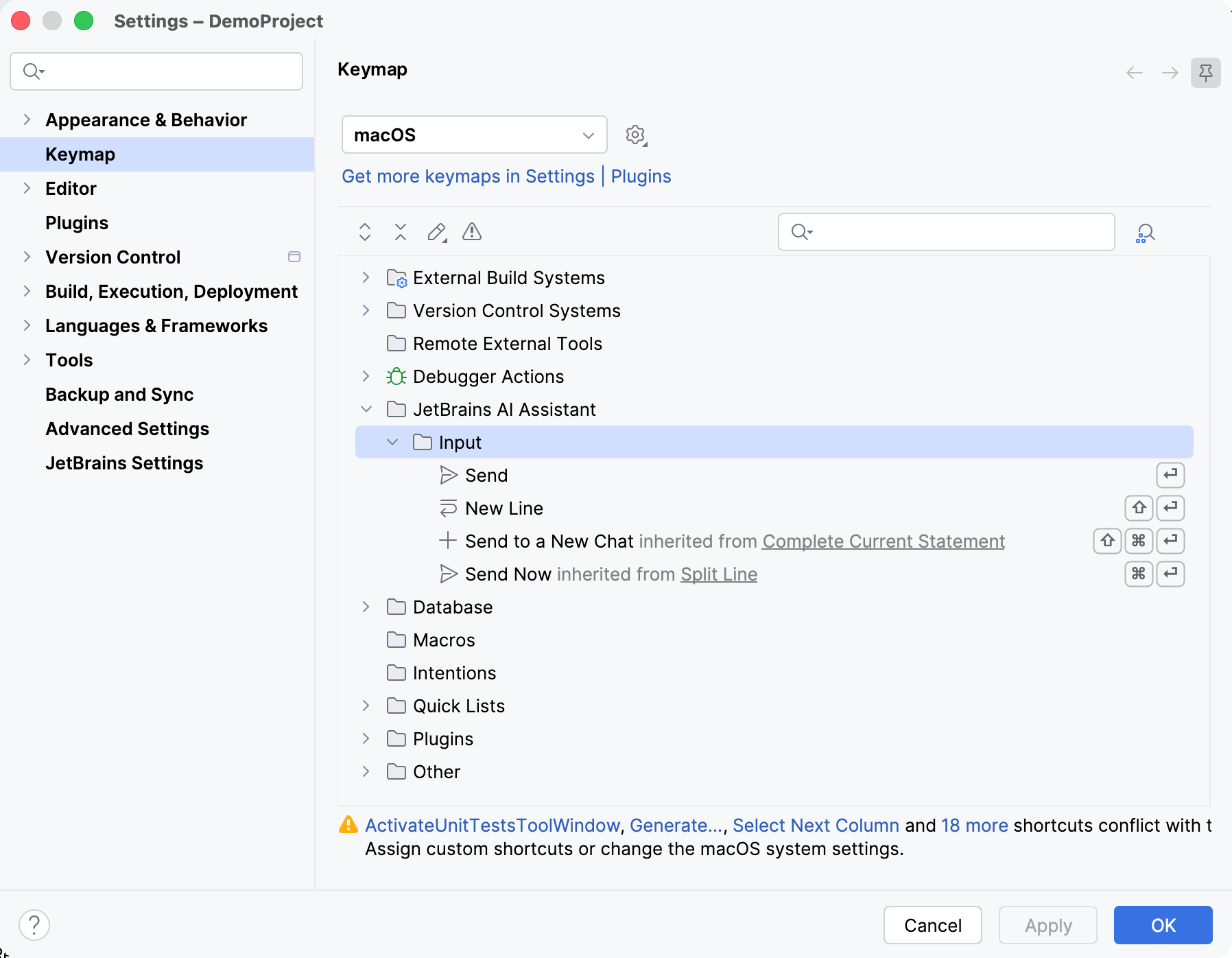The height and width of the screenshot is (958, 1232).
Task: Click Find Actions by Shortcut icon
Action: point(1146,233)
